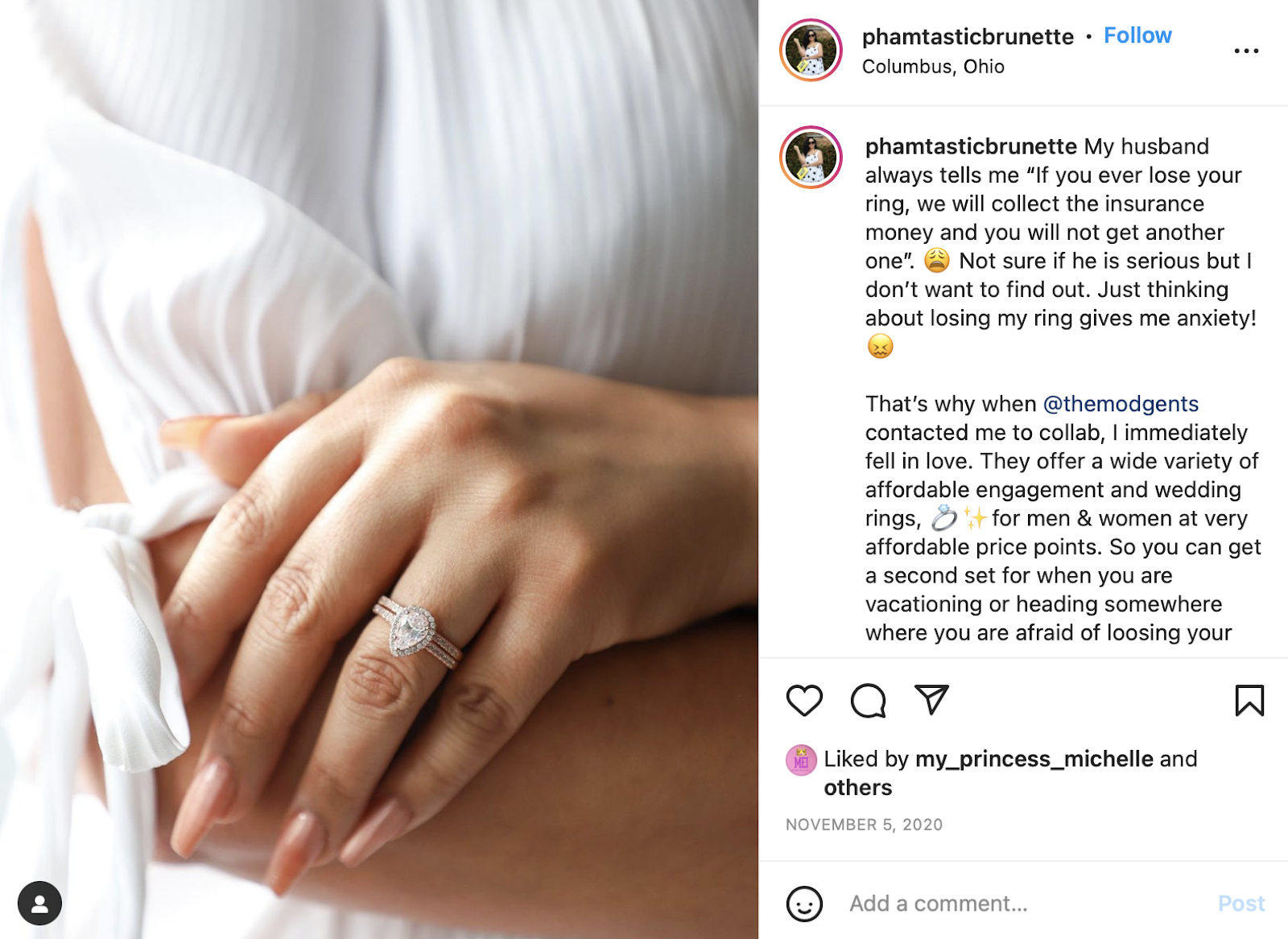Follow phamtasticbrunette
Image resolution: width=1288 pixels, height=939 pixels.
pos(1137,35)
